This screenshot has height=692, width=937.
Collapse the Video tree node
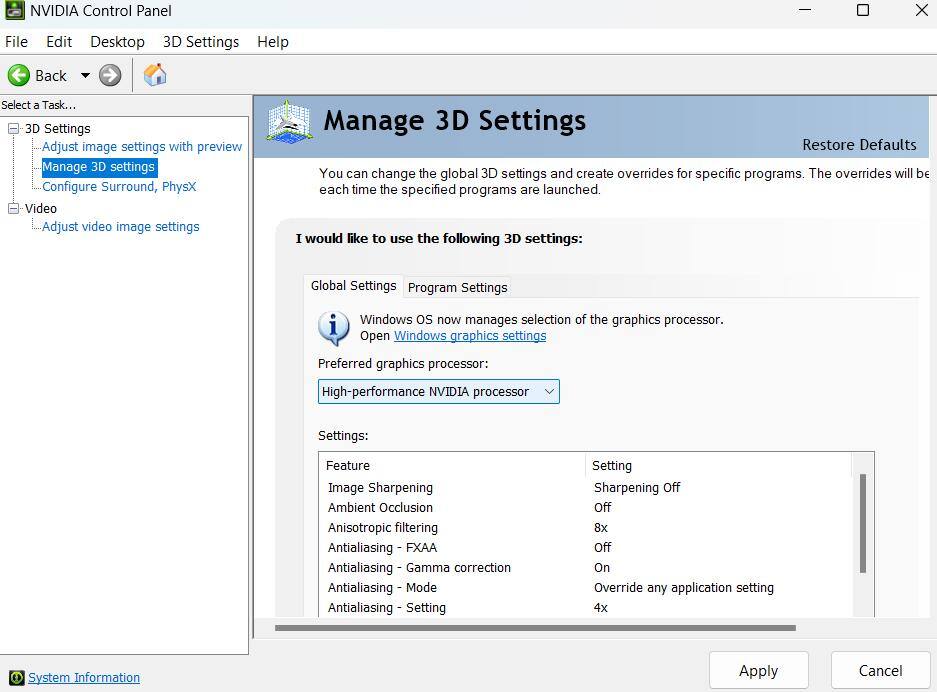(13, 208)
